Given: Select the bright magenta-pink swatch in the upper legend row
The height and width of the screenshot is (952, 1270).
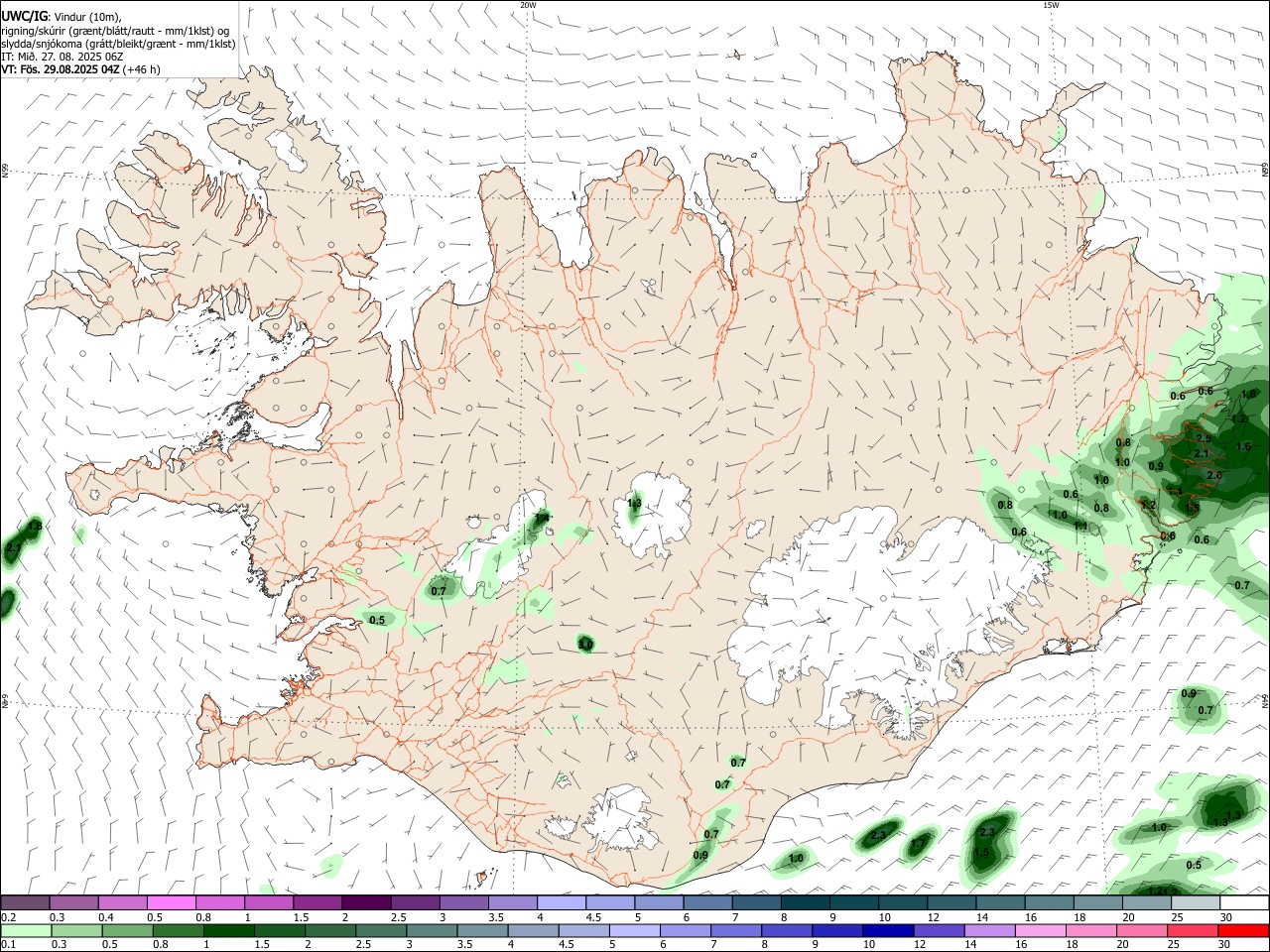Looking at the screenshot, I should coord(171,902).
